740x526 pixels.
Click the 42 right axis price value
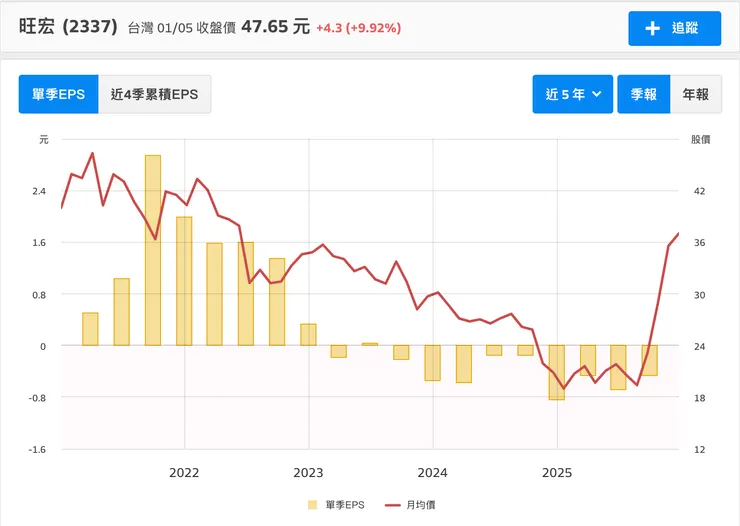click(699, 191)
